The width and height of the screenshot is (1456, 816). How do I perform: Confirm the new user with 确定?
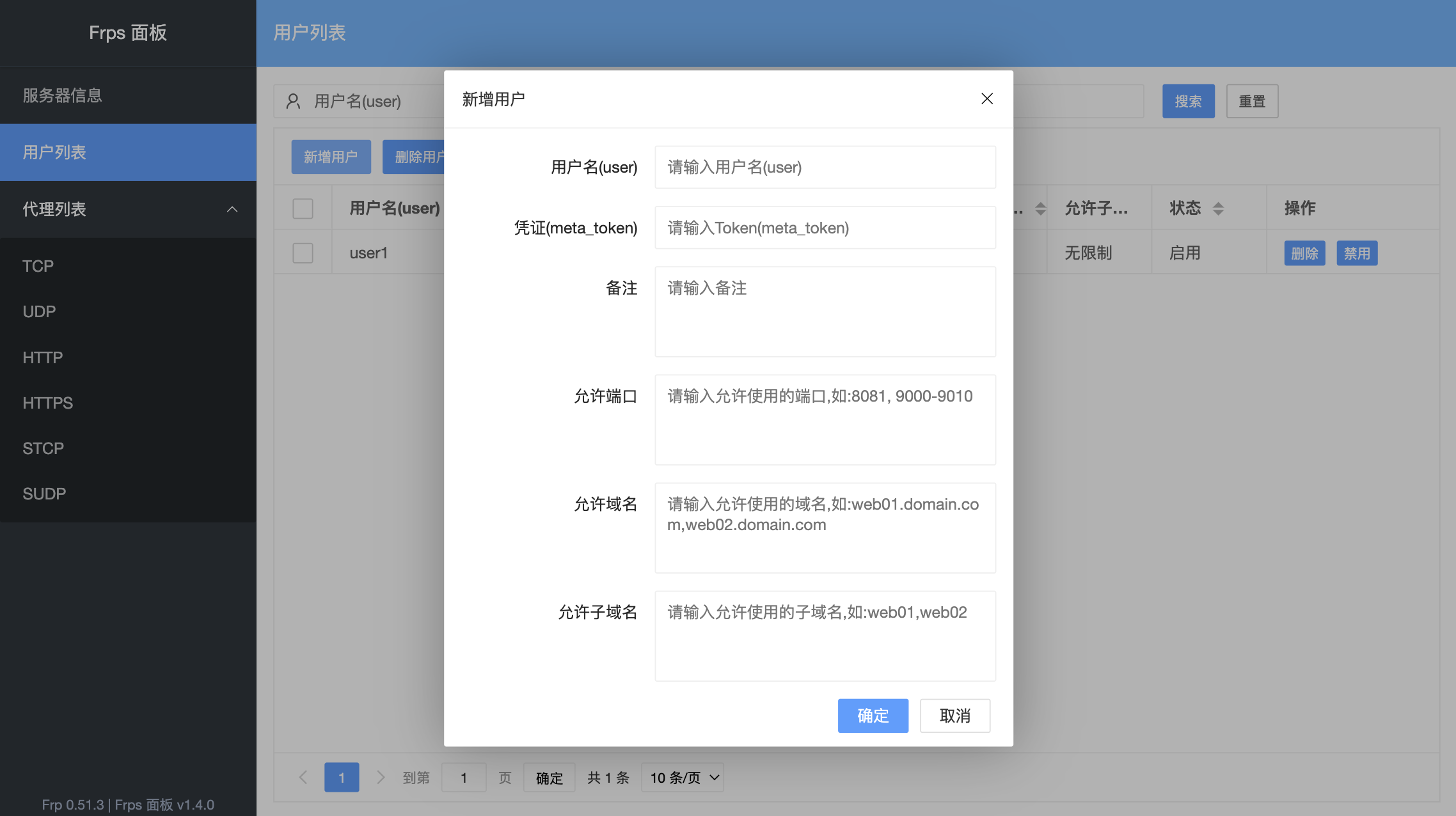pyautogui.click(x=873, y=716)
